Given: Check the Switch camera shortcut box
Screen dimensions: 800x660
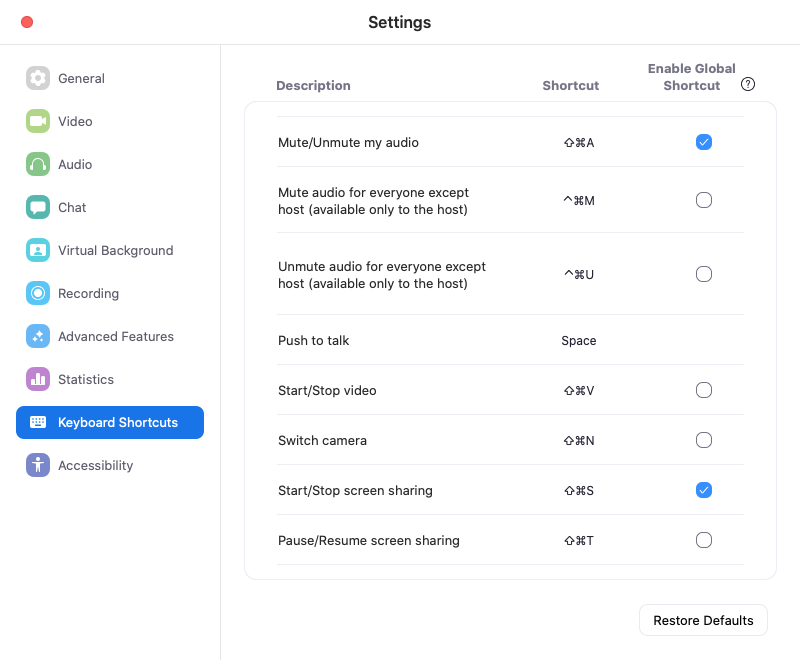Looking at the screenshot, I should click(704, 440).
